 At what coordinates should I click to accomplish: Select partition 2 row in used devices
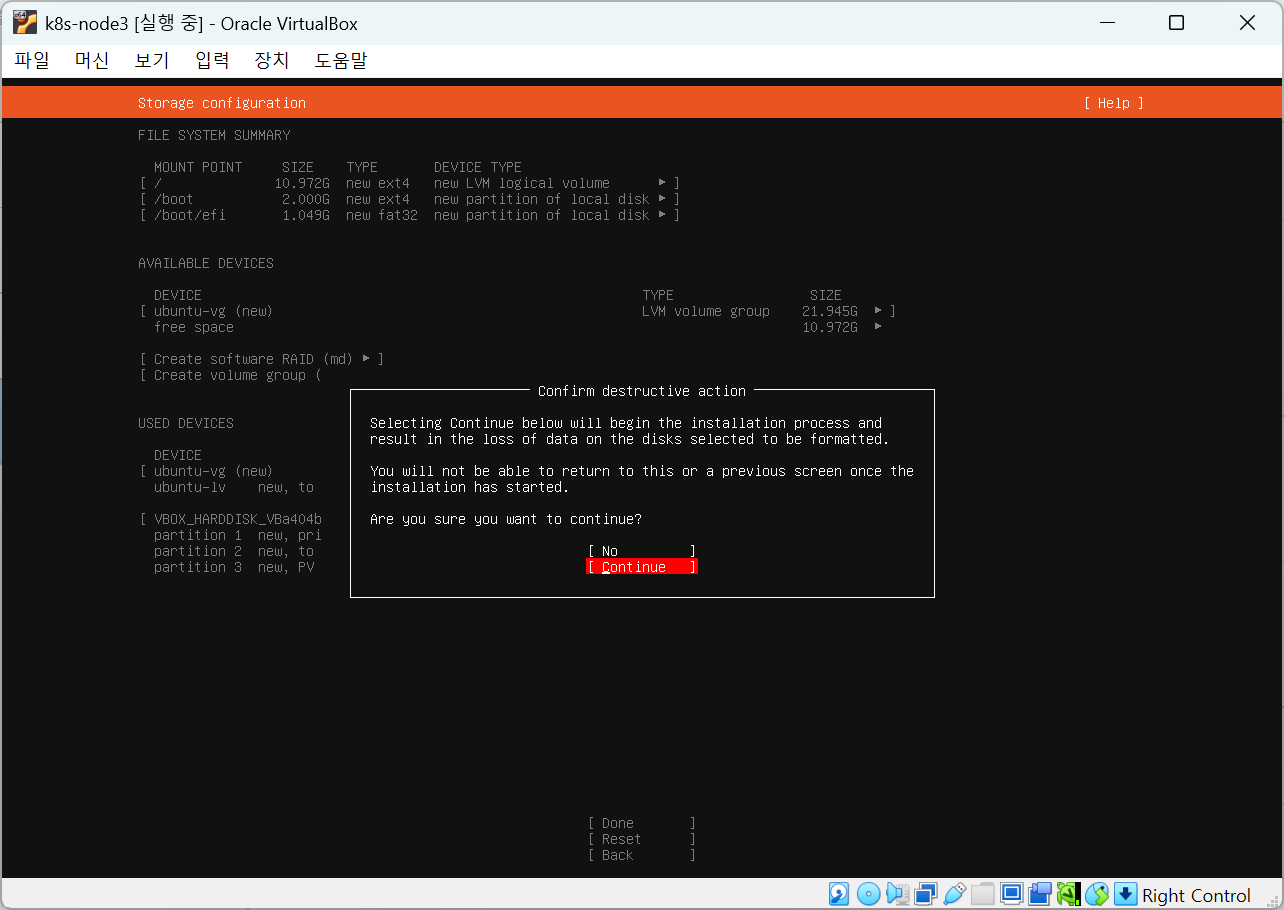(x=234, y=551)
